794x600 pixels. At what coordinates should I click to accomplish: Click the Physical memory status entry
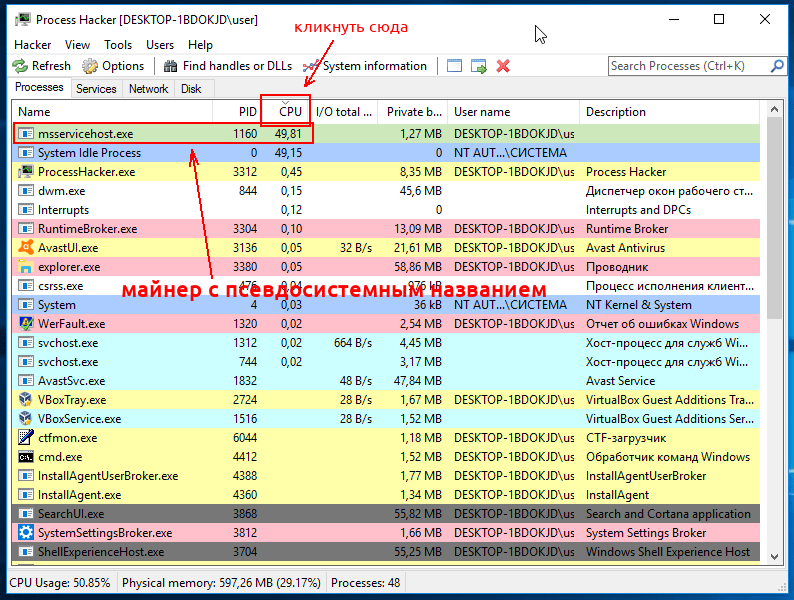tap(221, 583)
